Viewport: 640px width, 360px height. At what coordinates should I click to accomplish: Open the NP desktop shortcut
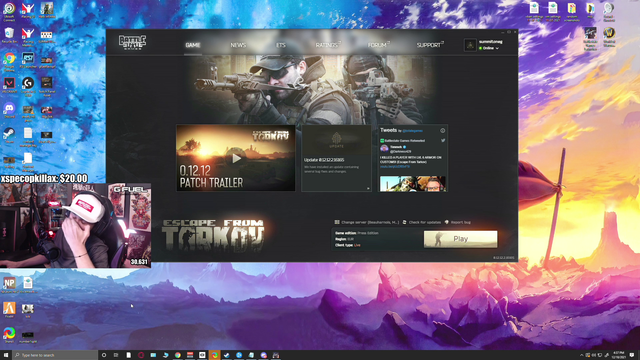(9, 285)
